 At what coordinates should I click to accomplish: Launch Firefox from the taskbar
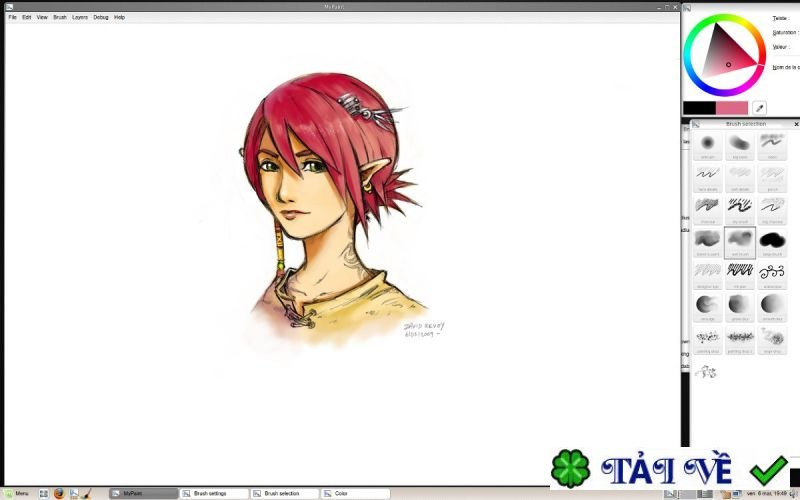[x=59, y=493]
